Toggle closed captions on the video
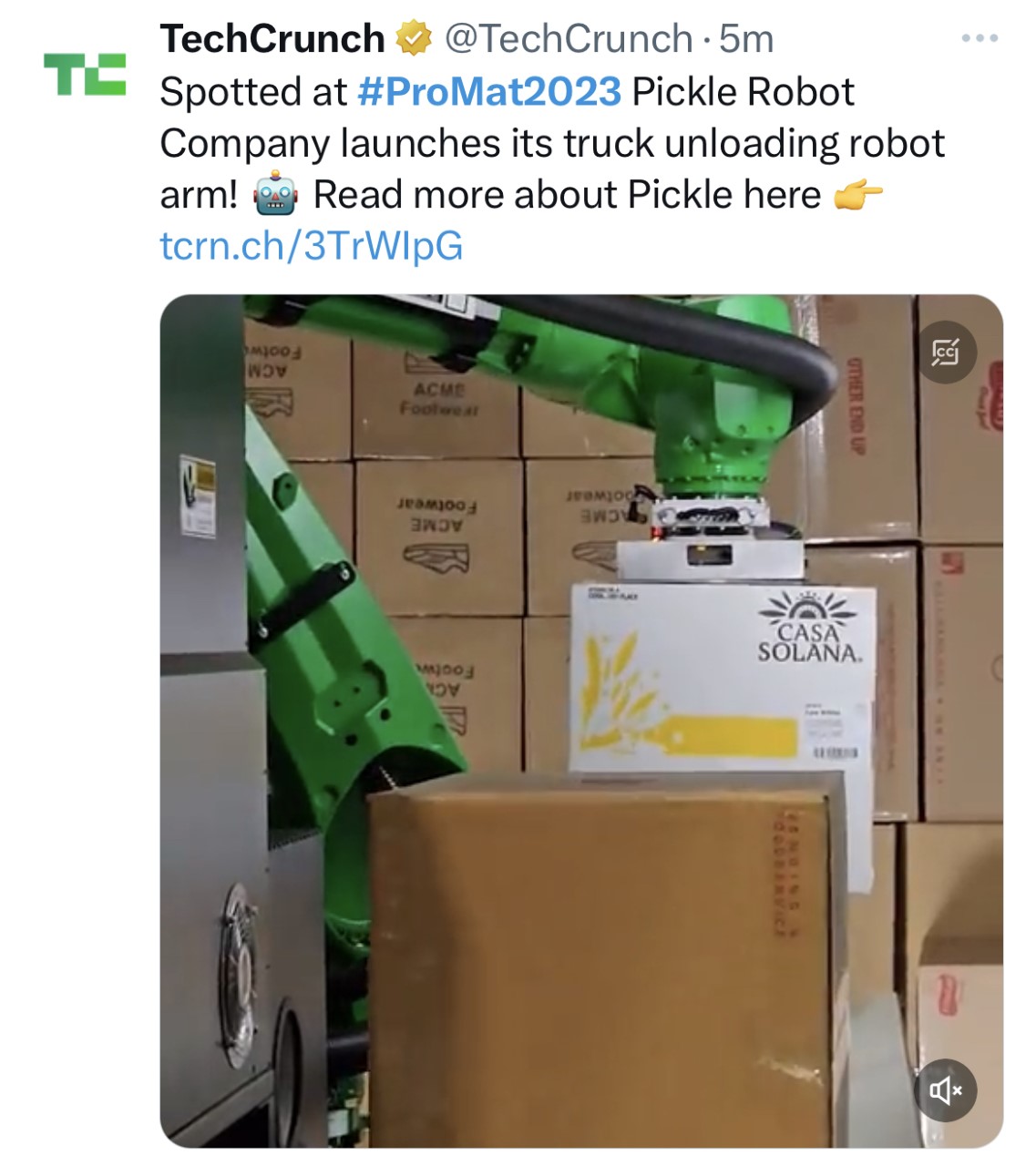This screenshot has width=1036, height=1166. [945, 352]
